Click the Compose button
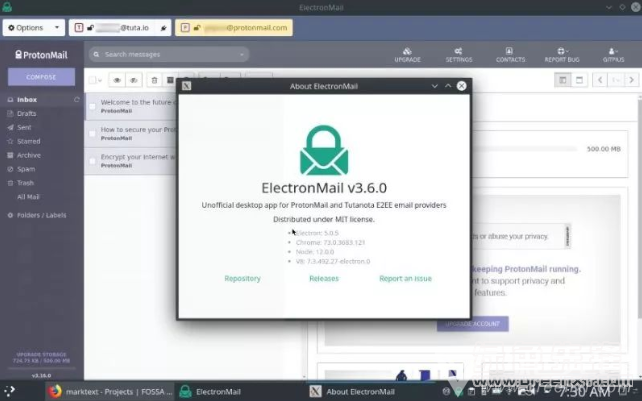Image resolution: width=642 pixels, height=401 pixels. pos(41,77)
